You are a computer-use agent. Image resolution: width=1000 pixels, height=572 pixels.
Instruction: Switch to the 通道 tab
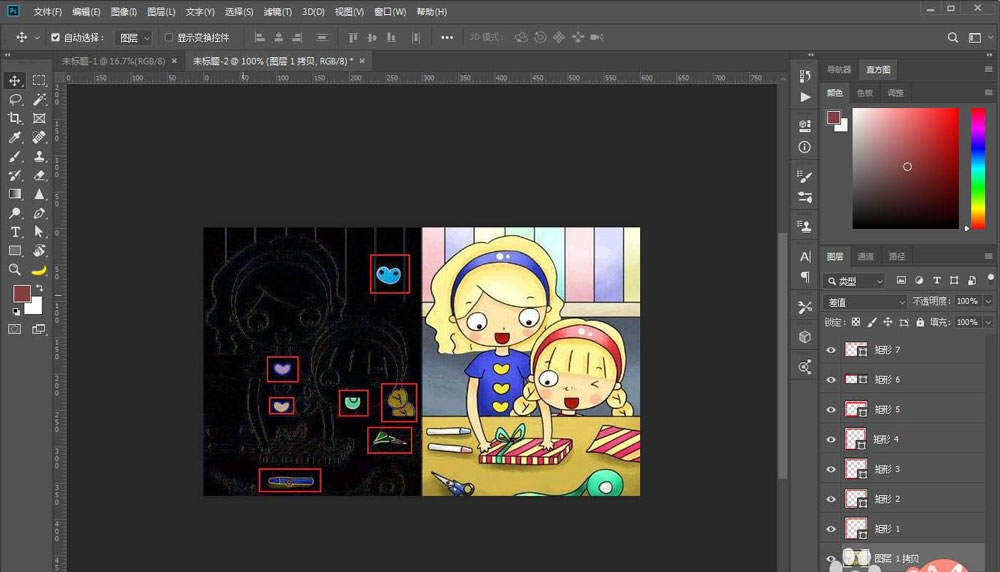point(865,256)
